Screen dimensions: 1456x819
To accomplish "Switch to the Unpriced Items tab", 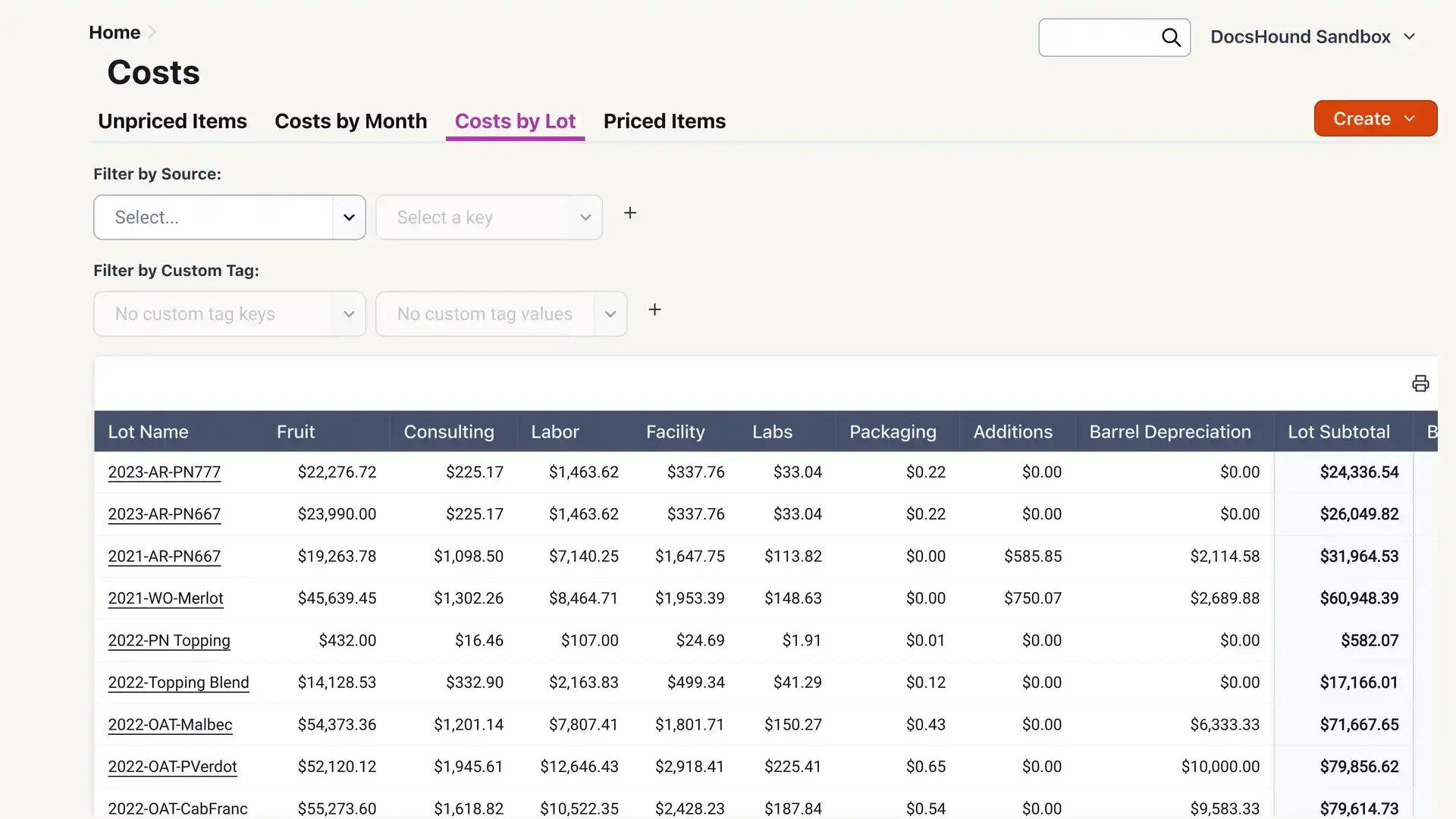I will coord(172,121).
